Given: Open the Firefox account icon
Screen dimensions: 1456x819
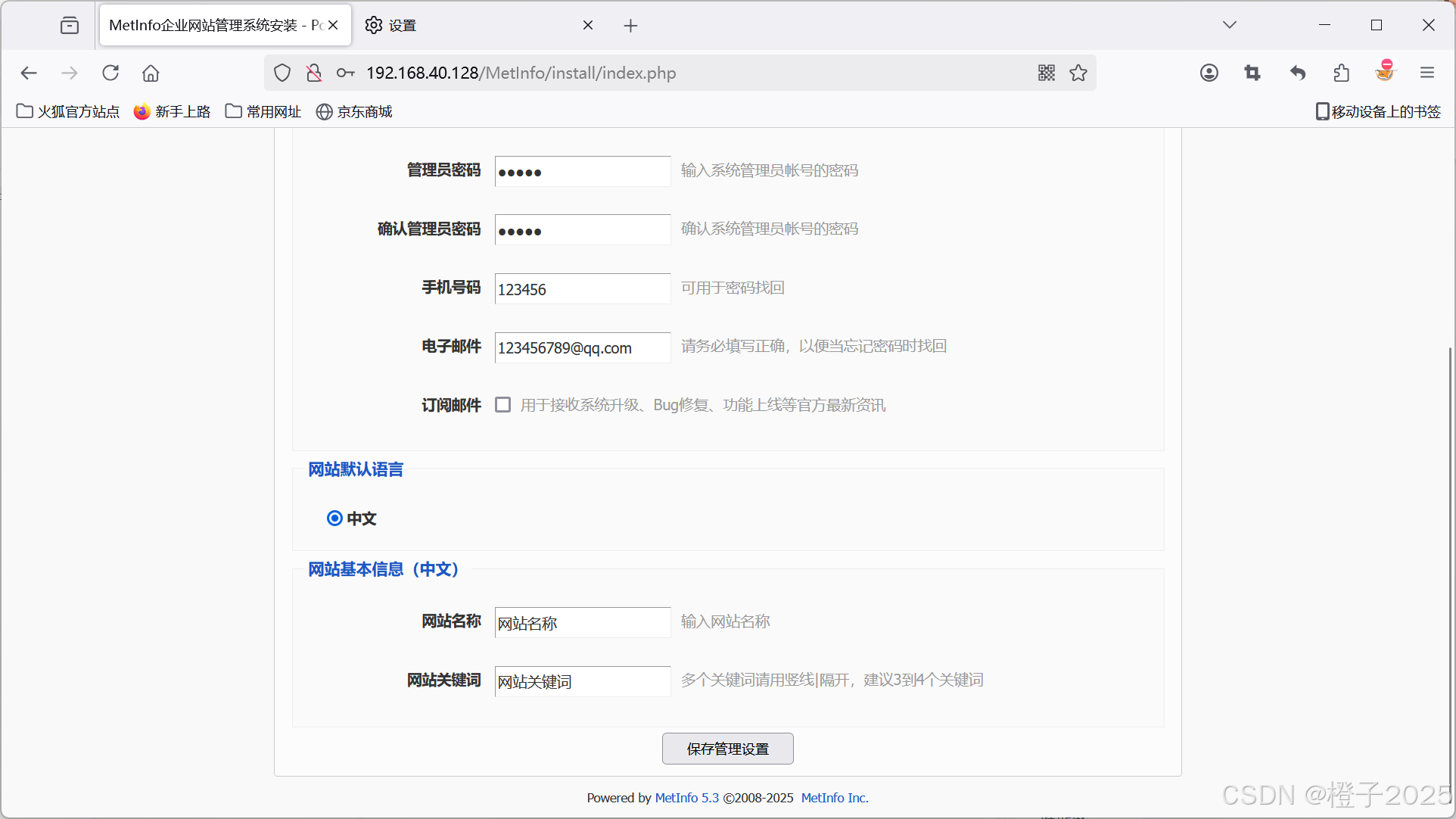Looking at the screenshot, I should click(1209, 73).
